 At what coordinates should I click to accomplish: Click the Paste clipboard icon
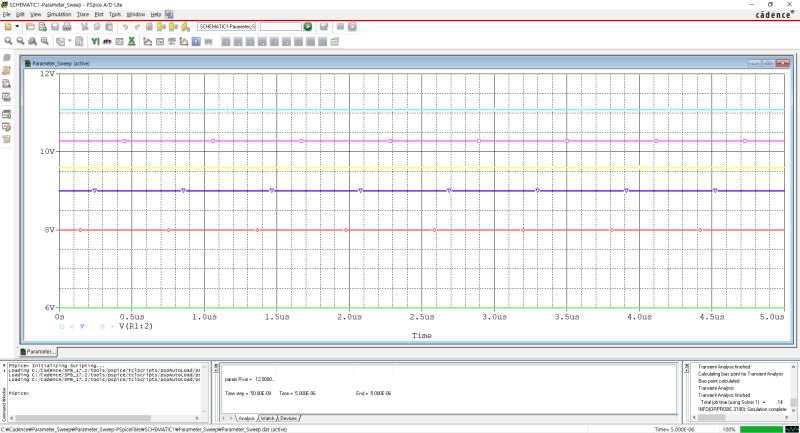109,27
